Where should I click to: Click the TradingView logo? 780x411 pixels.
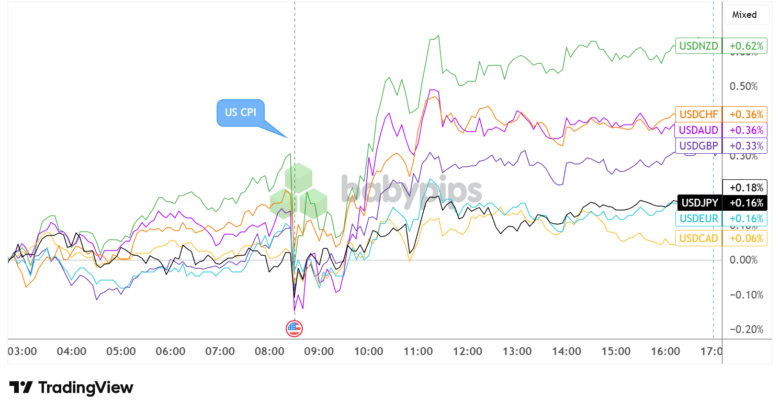[x=71, y=387]
